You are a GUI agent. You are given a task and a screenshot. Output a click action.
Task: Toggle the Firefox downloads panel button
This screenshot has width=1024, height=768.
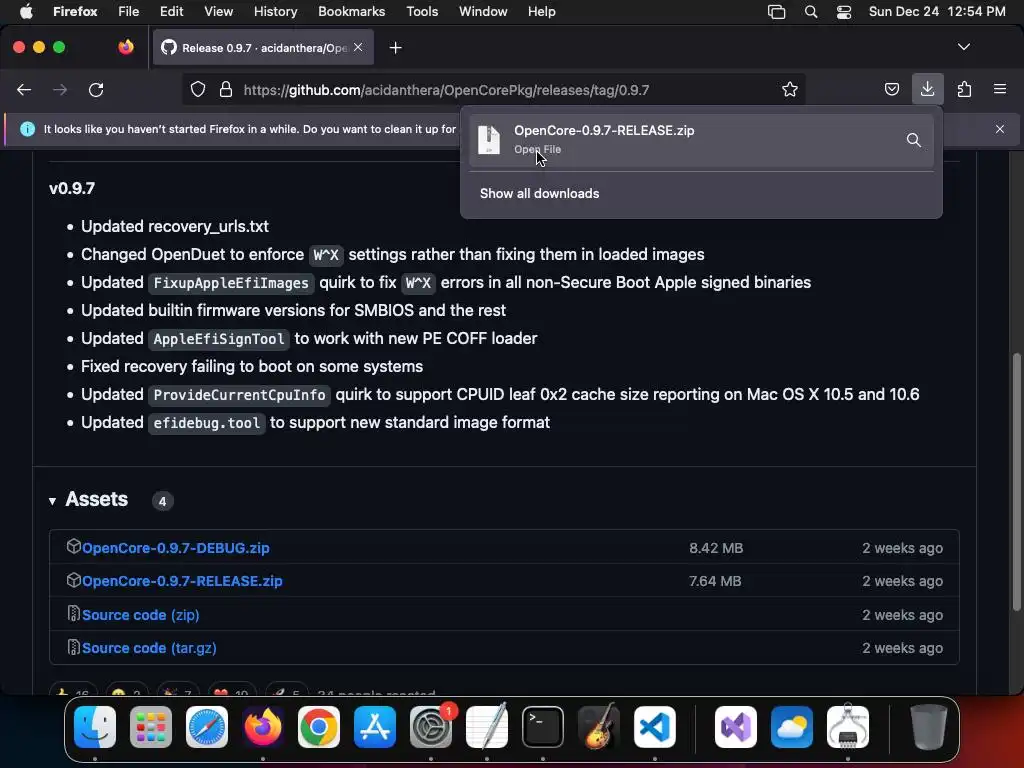(927, 89)
